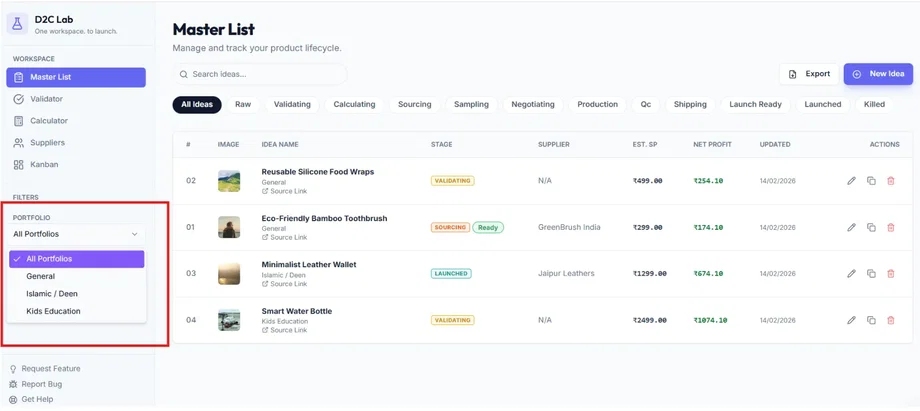The height and width of the screenshot is (411, 920).
Task: Delete the Minimalist Leather Wallet entry
Action: [x=891, y=274]
